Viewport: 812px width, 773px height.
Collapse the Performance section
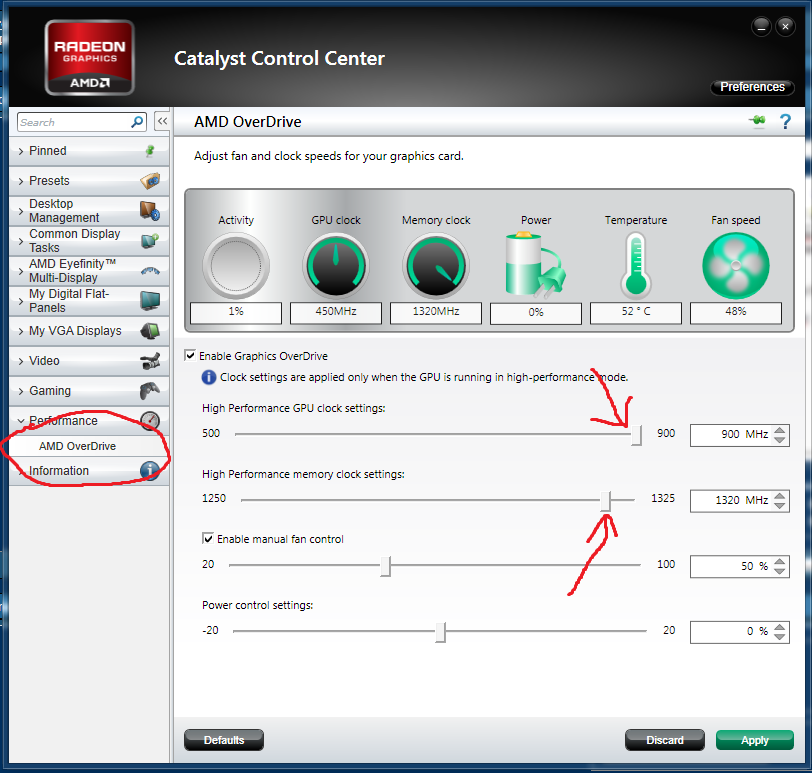[89, 420]
